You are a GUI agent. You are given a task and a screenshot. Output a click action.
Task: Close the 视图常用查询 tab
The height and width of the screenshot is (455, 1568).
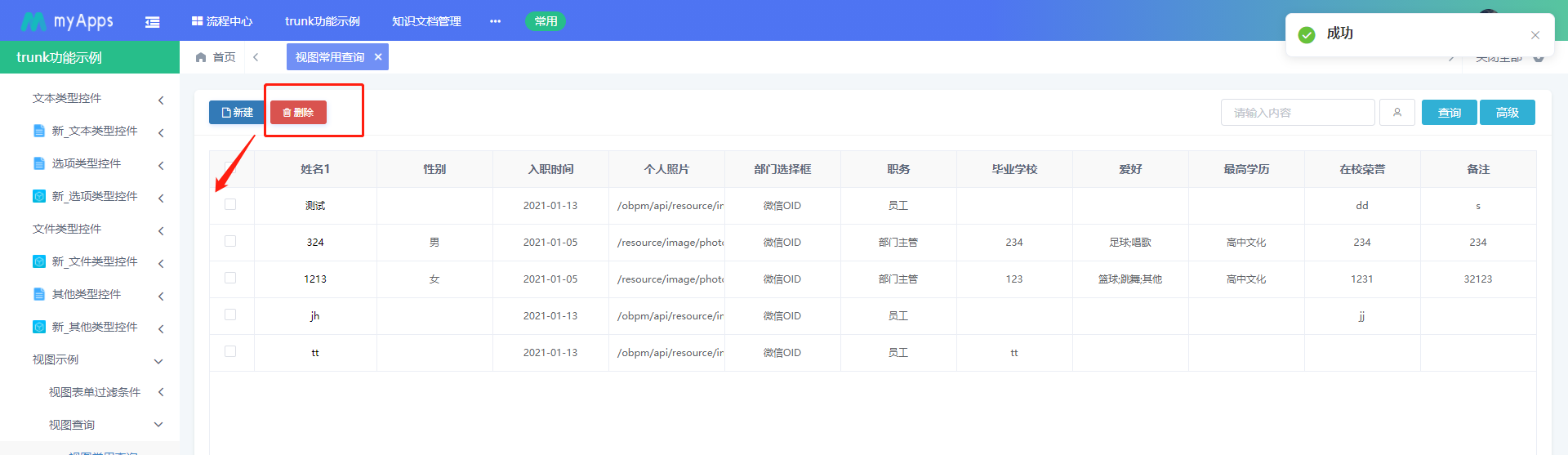[x=378, y=57]
